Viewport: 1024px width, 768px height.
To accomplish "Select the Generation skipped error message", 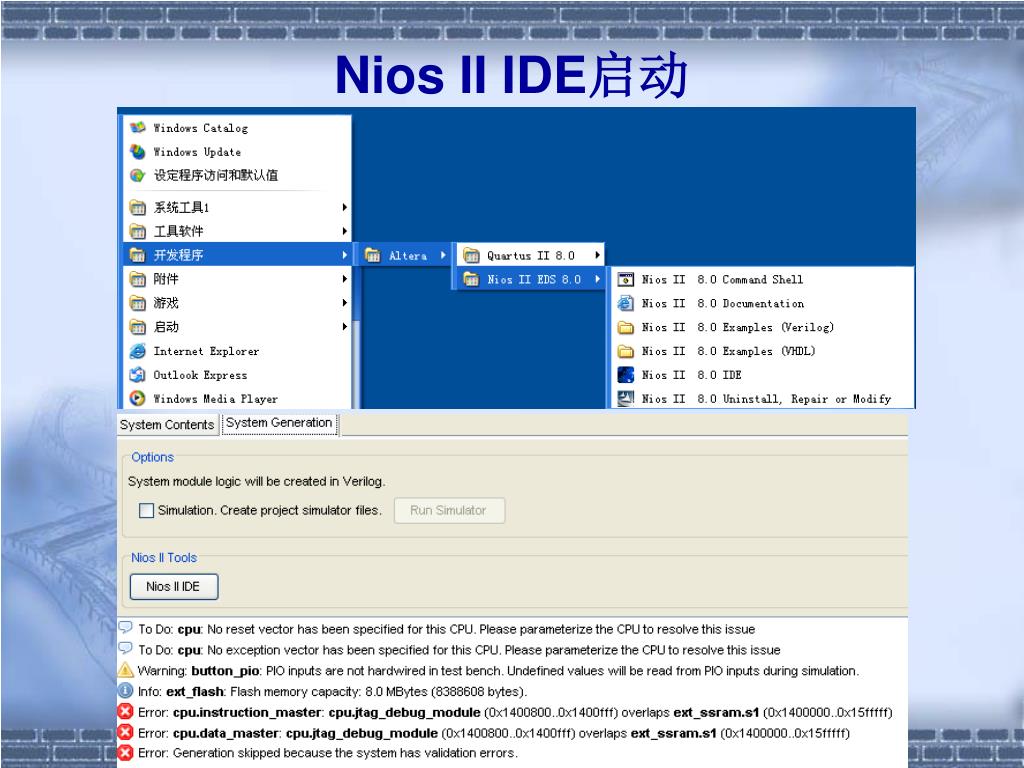I will click(x=328, y=753).
